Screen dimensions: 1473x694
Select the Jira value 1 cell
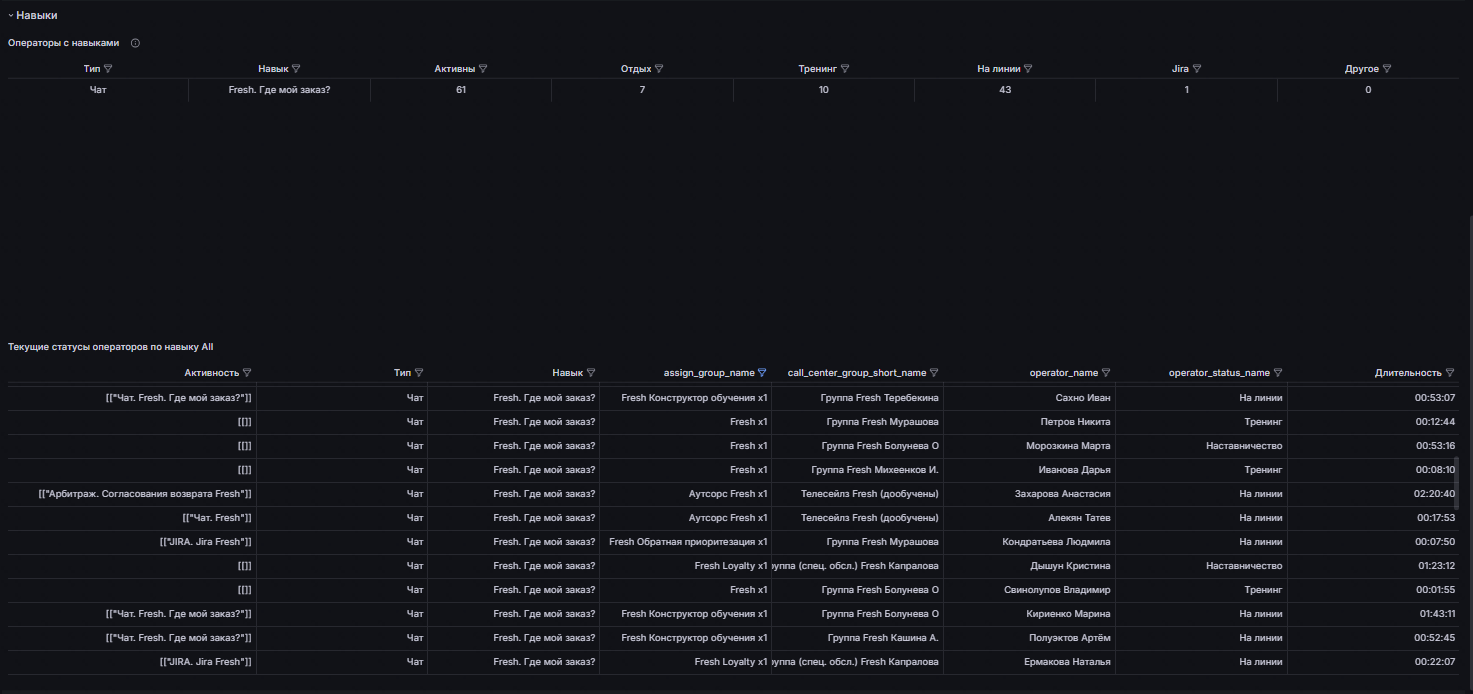(x=1187, y=90)
